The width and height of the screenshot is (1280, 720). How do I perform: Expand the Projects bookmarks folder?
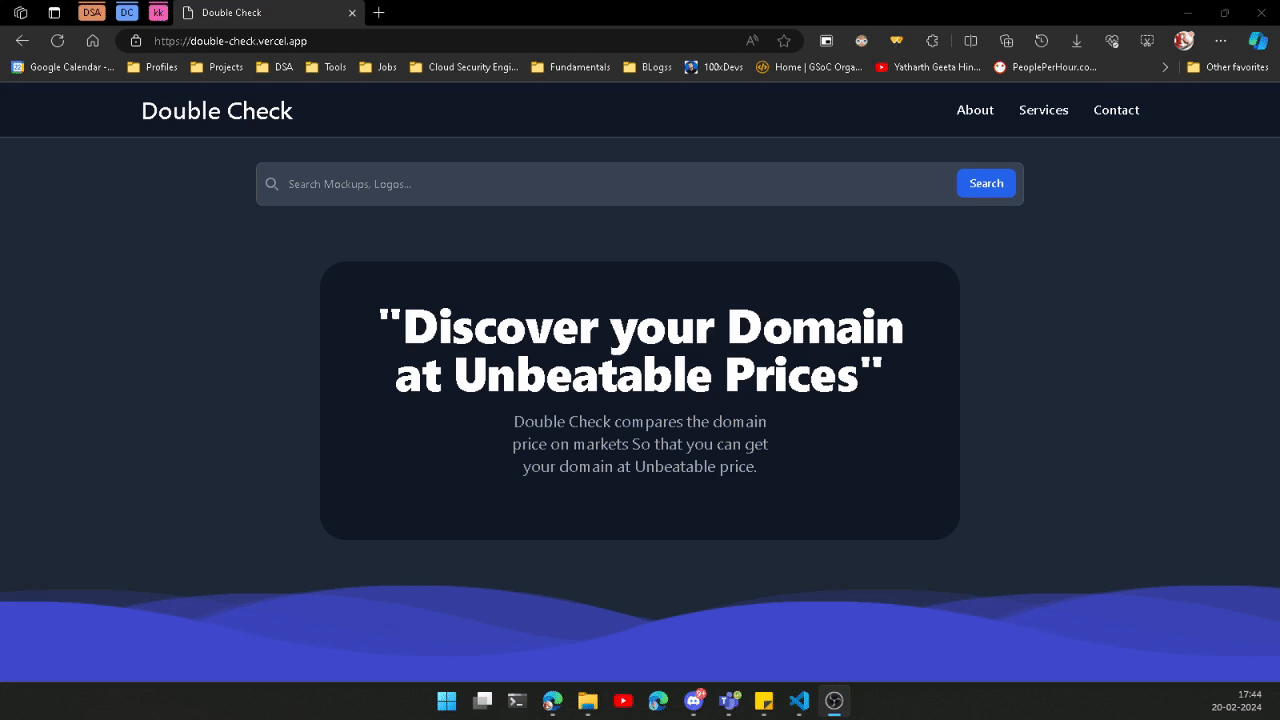pyautogui.click(x=217, y=67)
